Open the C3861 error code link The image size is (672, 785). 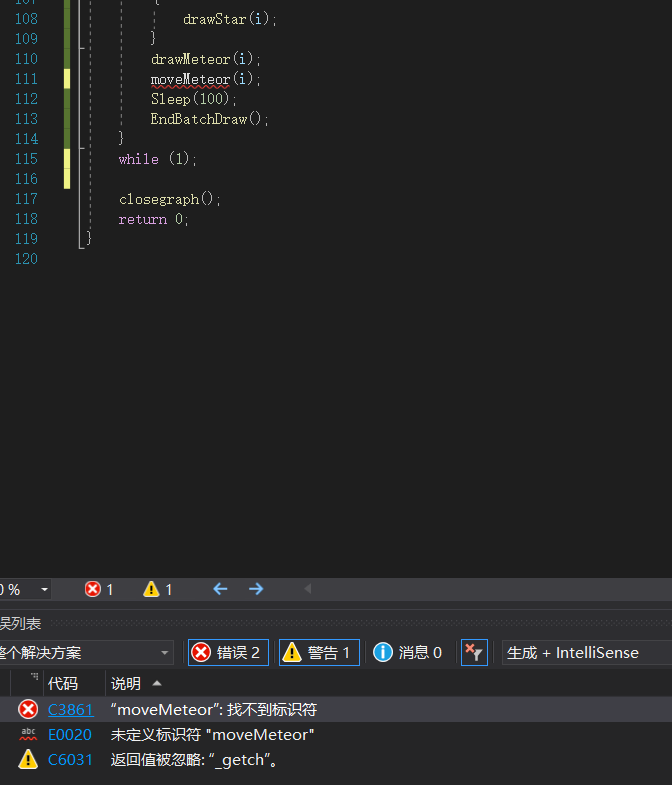70,709
